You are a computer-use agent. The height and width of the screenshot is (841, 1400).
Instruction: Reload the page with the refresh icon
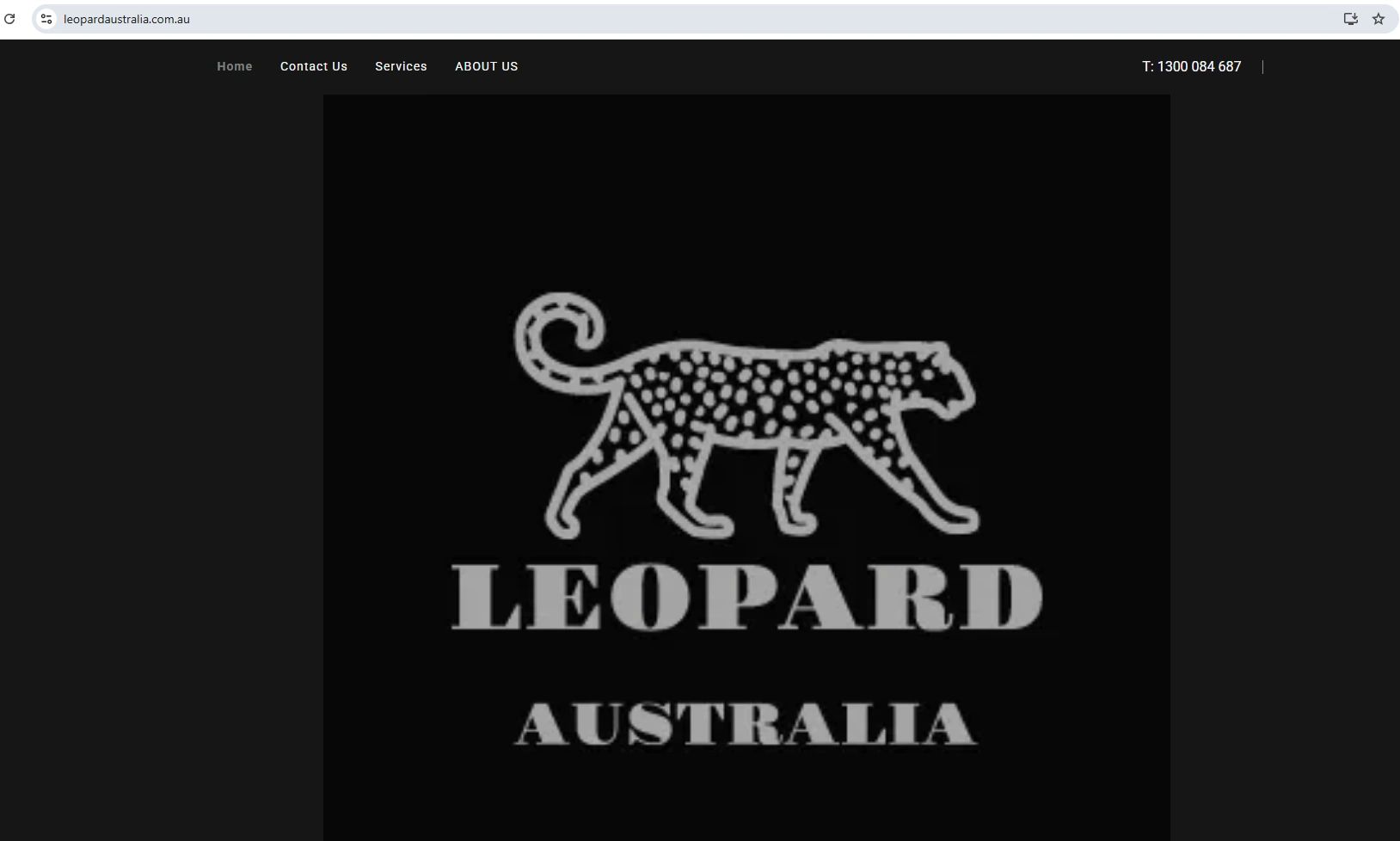pyautogui.click(x=9, y=18)
